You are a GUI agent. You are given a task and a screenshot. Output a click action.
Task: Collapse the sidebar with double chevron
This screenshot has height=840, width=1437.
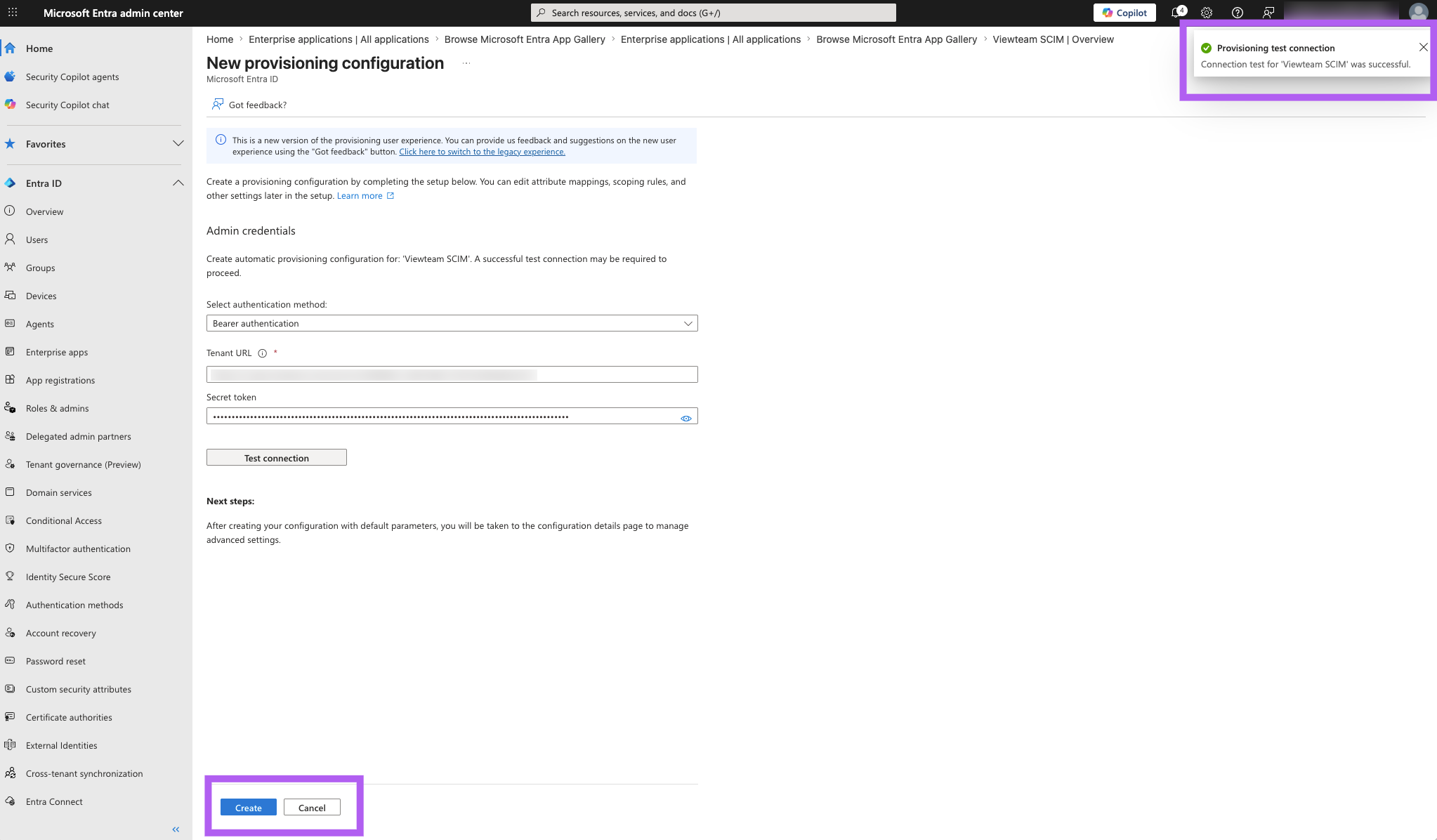coord(176,829)
